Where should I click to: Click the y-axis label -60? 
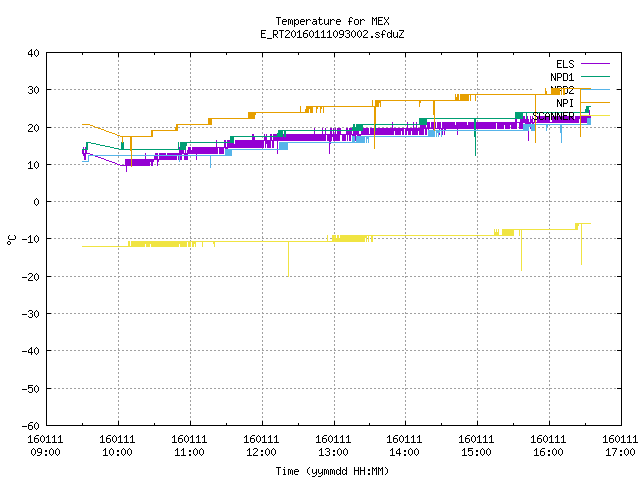tap(31, 426)
